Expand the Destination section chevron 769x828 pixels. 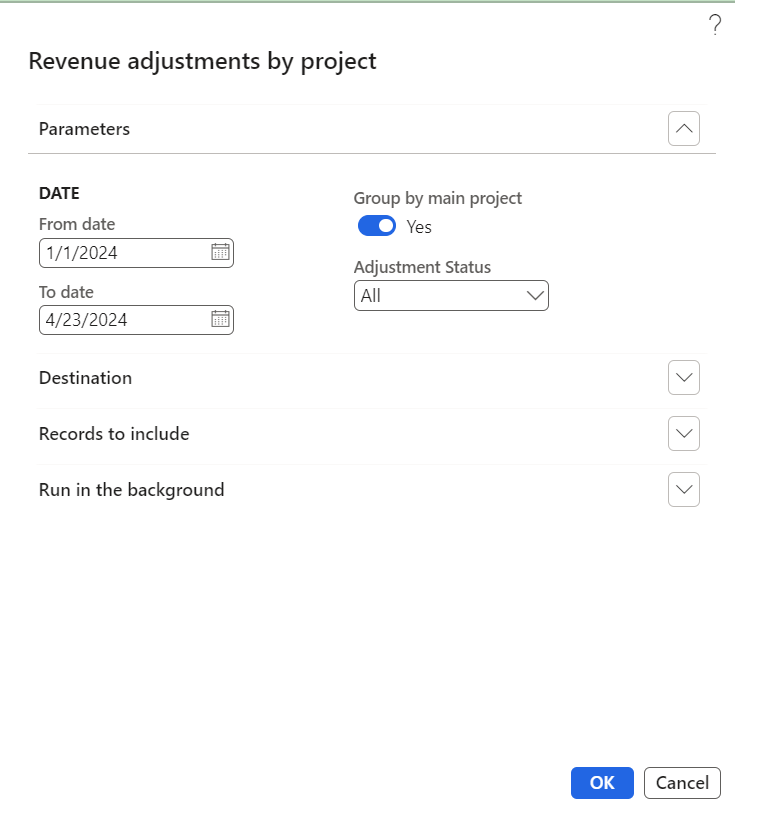tap(684, 378)
